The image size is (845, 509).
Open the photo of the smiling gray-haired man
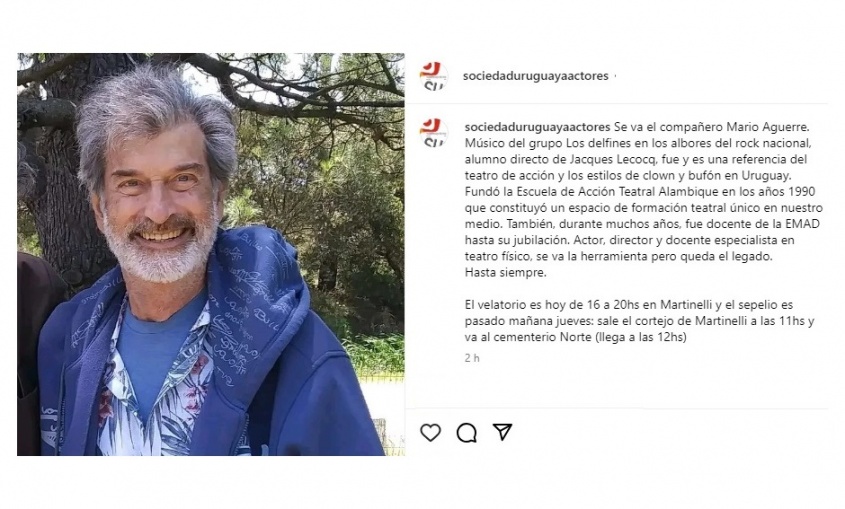click(x=211, y=254)
